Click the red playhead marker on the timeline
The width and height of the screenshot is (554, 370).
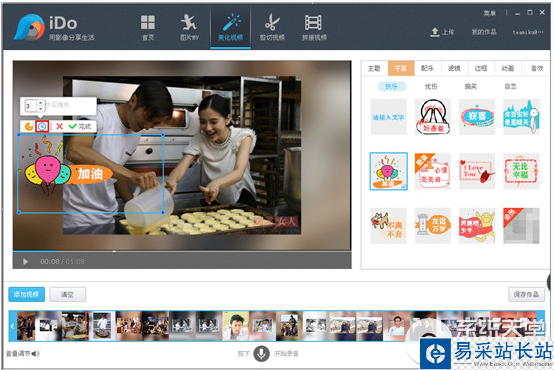point(86,326)
